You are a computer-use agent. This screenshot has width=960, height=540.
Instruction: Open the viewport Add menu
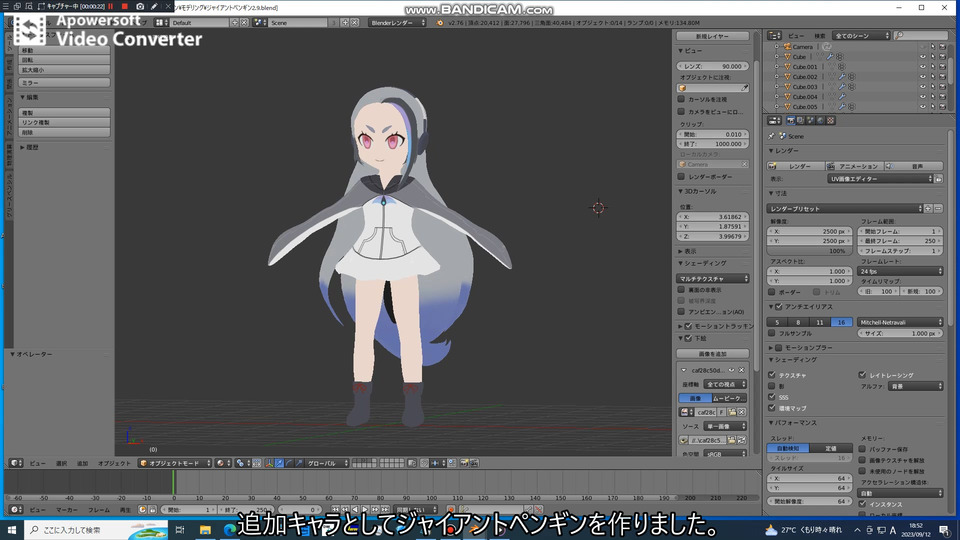pos(82,463)
